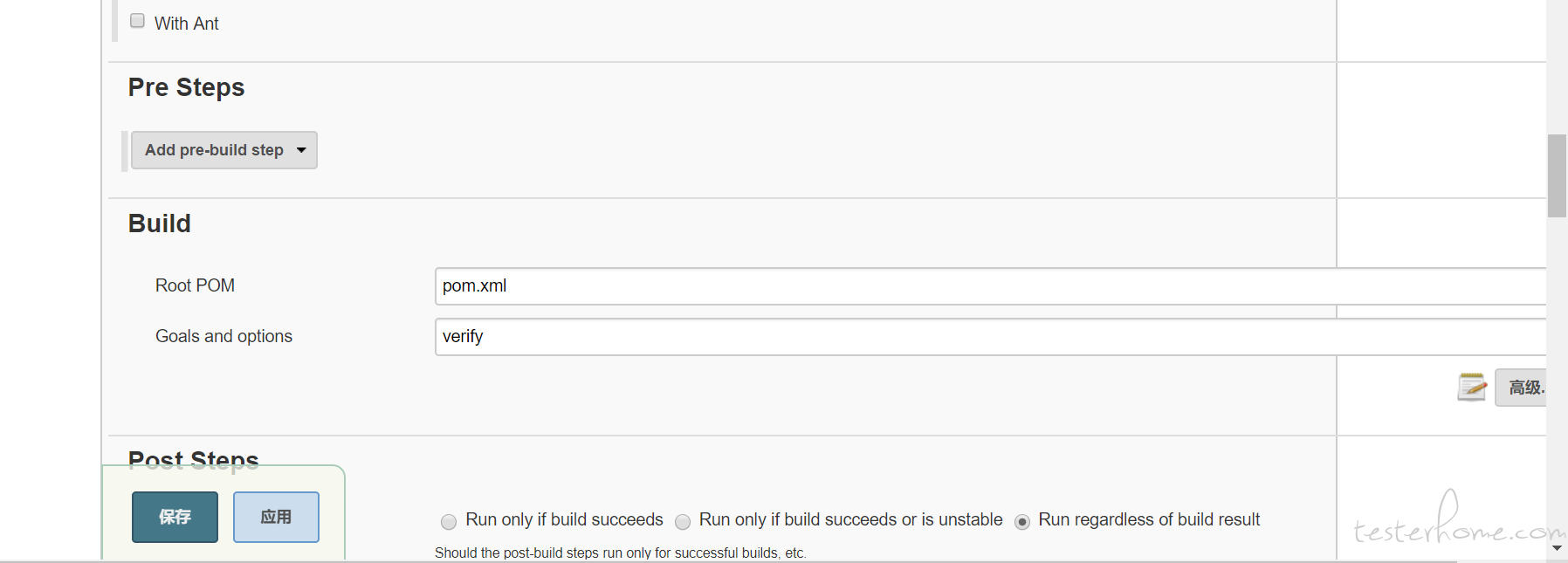Click the Post Steps section heading
This screenshot has height=563, width=1568.
pos(193,460)
